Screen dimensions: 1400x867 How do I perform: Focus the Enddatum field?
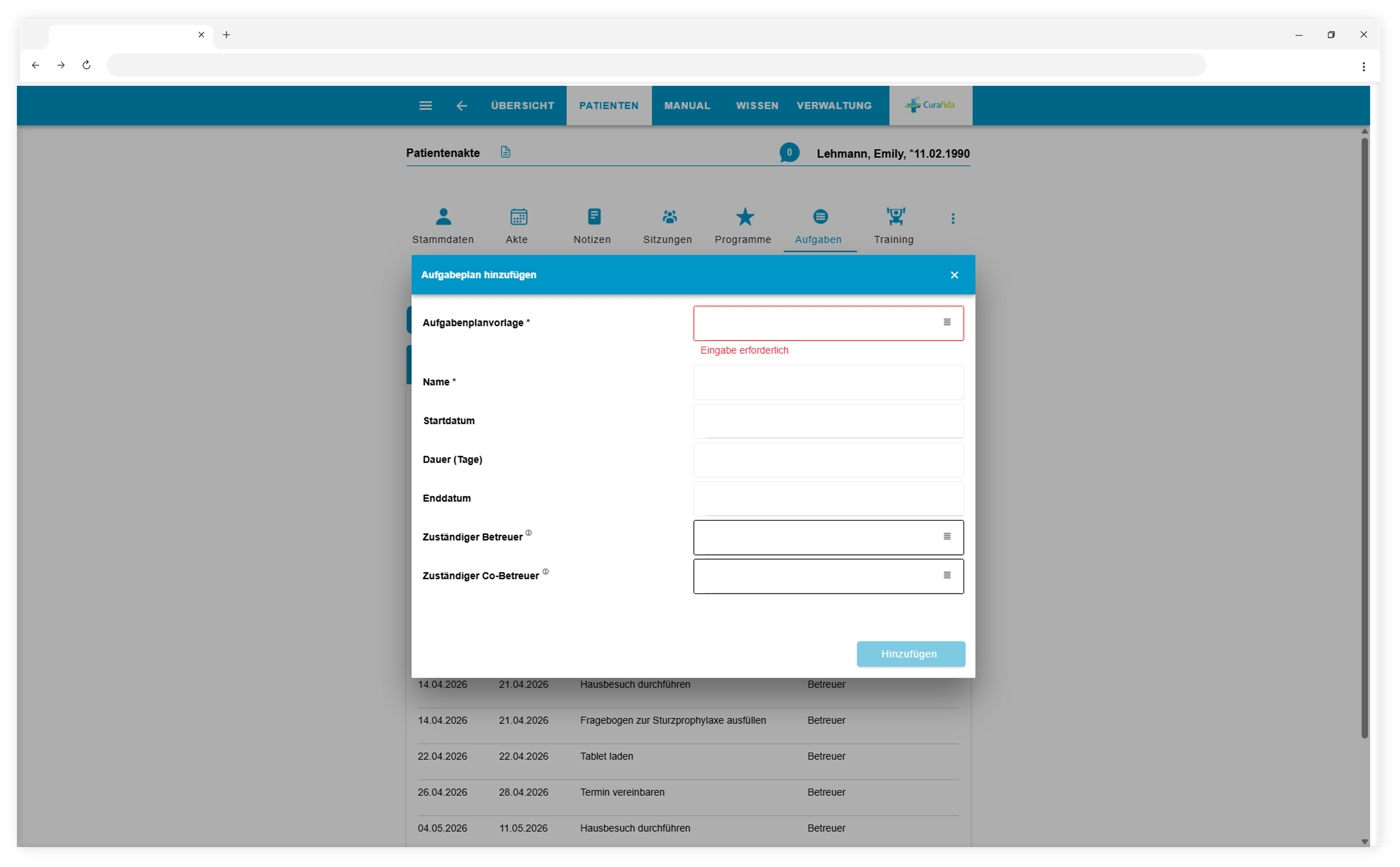(x=828, y=498)
